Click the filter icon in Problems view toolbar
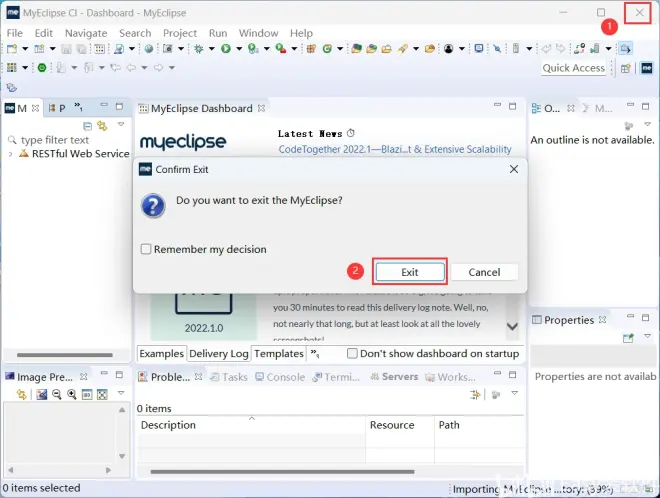 click(475, 394)
